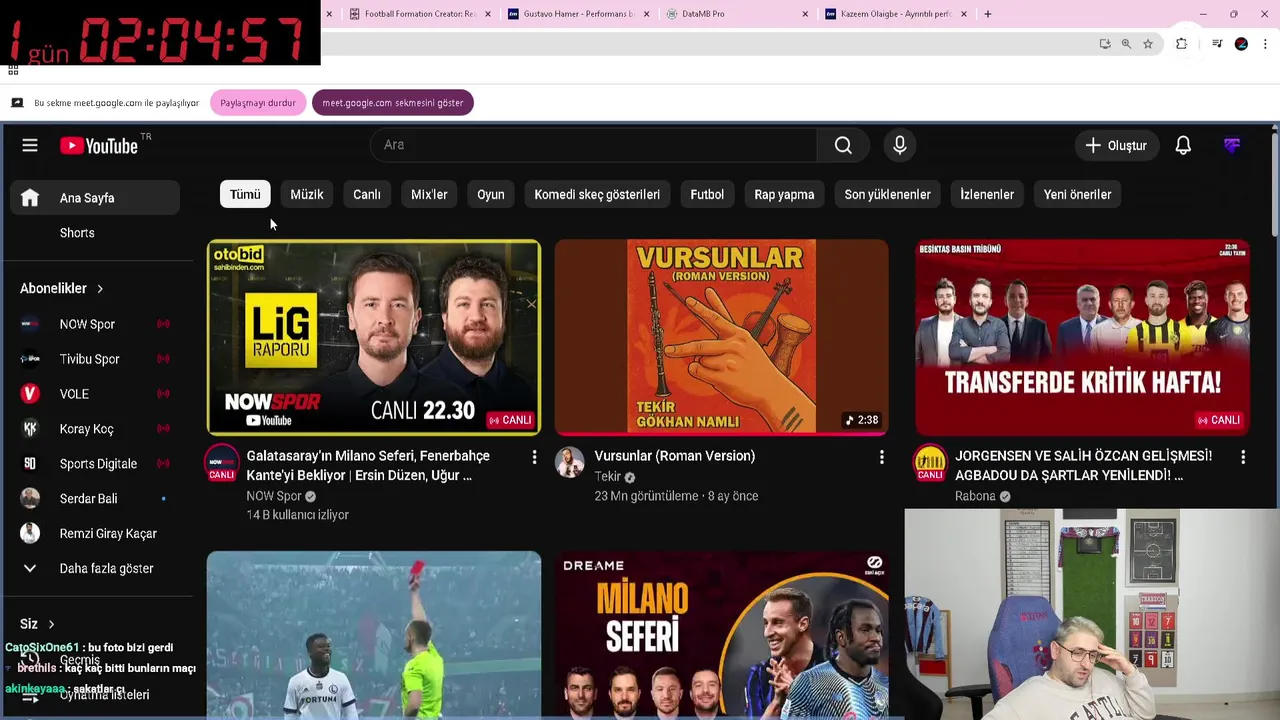The width and height of the screenshot is (1280, 720).
Task: Switch to Football Formation Creator tab
Action: coord(420,14)
